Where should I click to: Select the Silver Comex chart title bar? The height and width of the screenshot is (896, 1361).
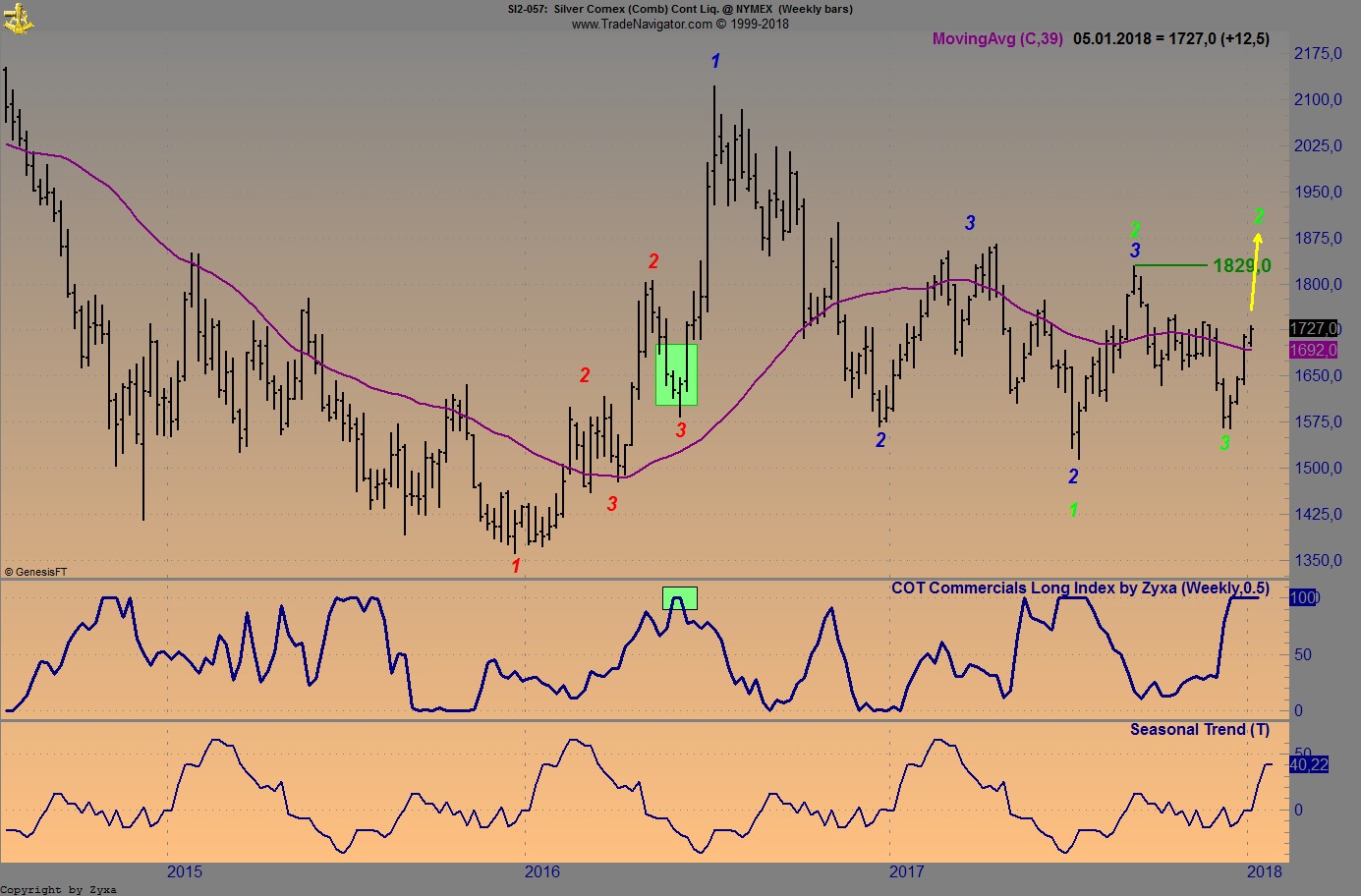(679, 9)
